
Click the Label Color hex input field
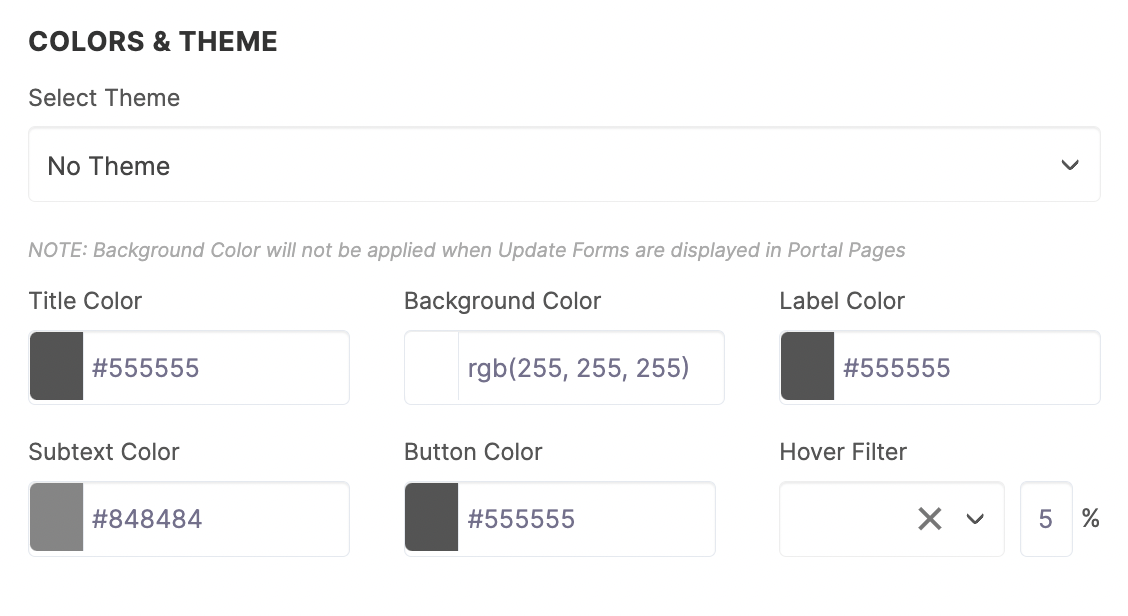pyautogui.click(x=965, y=368)
